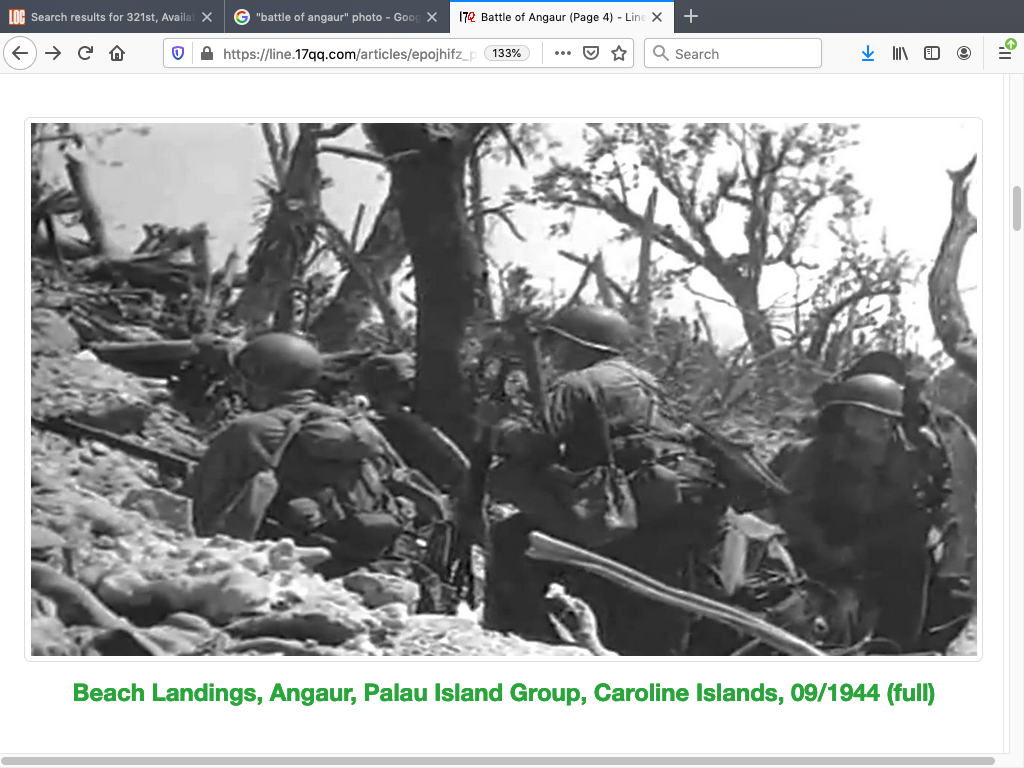This screenshot has height=768, width=1024.
Task: Save page to Pocket
Action: (591, 54)
